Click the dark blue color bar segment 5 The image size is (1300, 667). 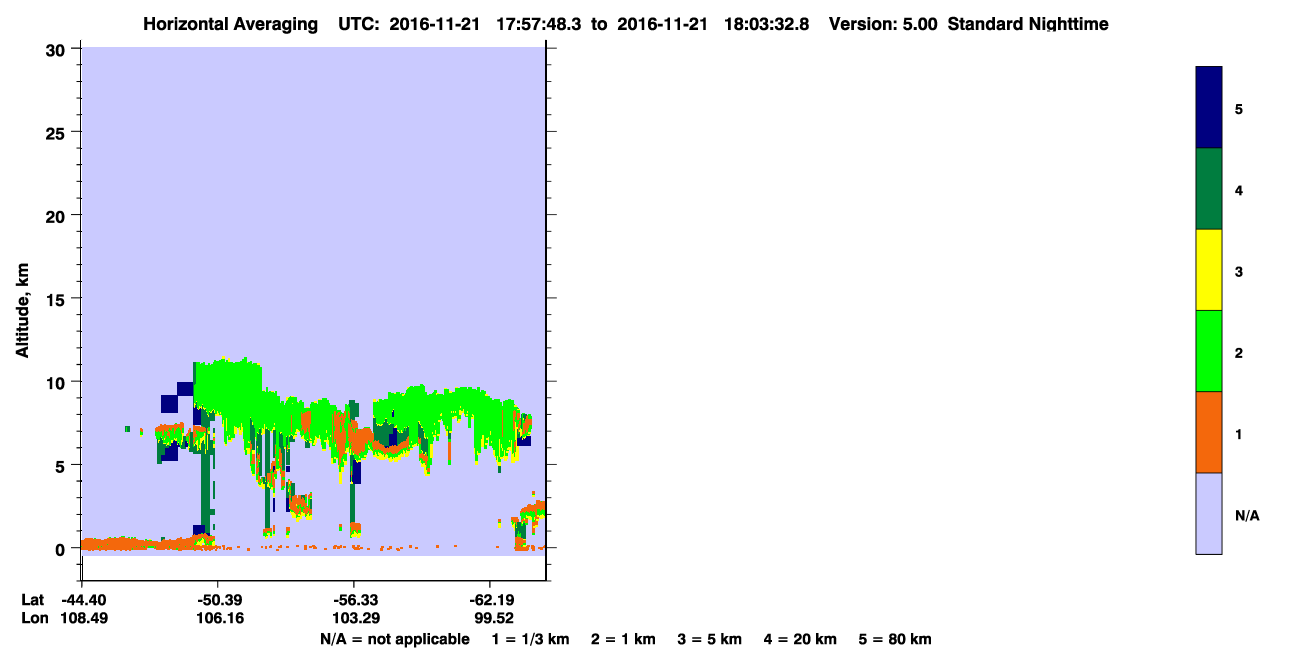click(x=1209, y=107)
